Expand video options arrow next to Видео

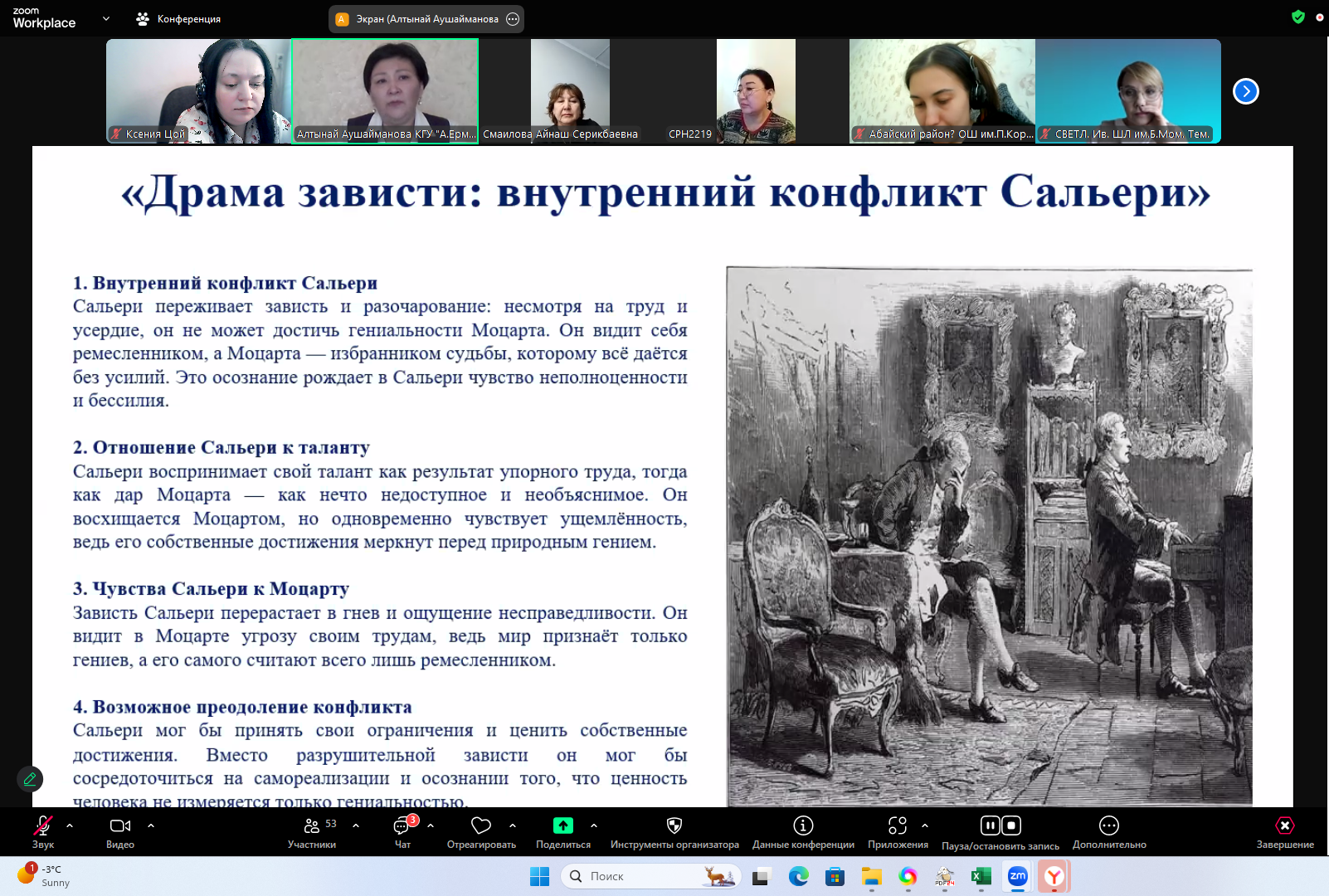point(151,825)
